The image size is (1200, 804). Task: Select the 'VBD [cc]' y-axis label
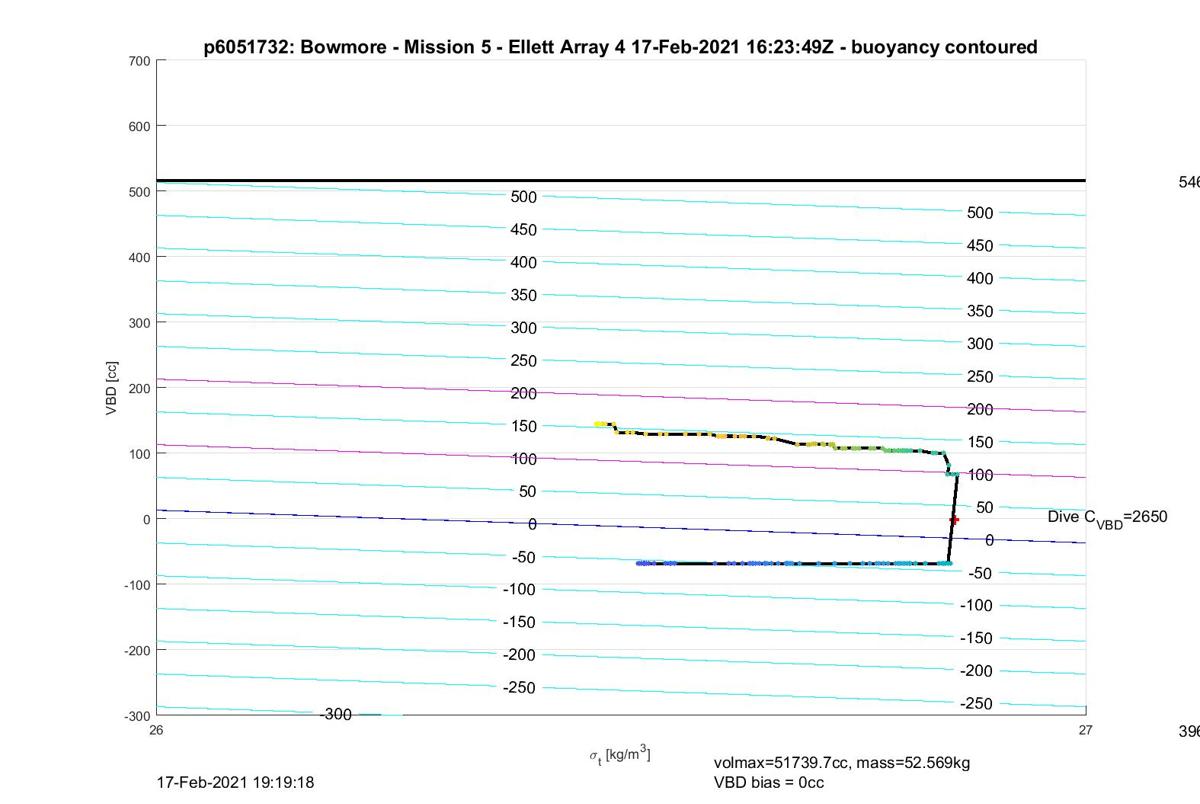pyautogui.click(x=113, y=388)
